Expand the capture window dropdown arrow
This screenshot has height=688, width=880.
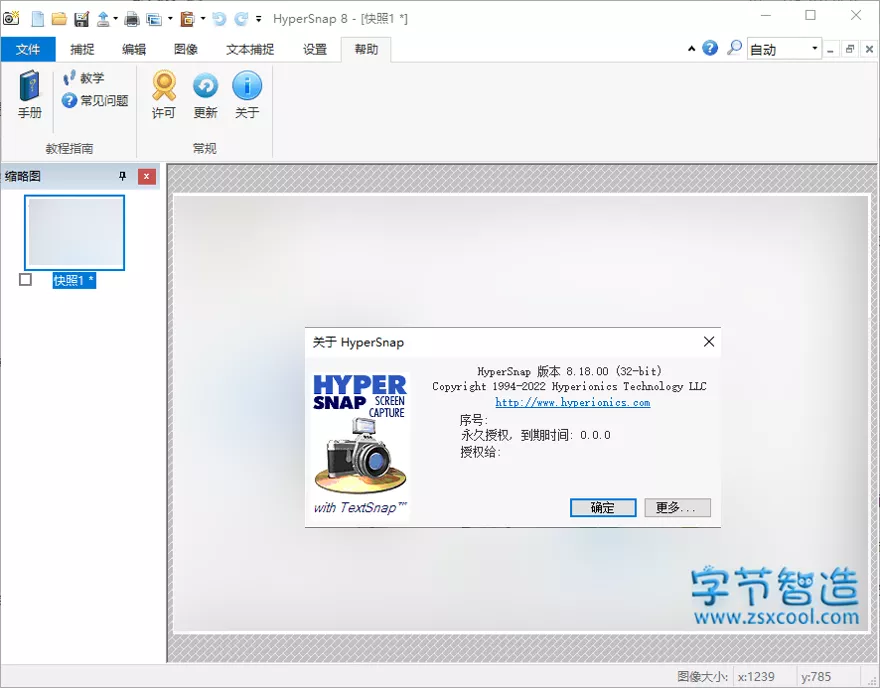click(x=170, y=19)
